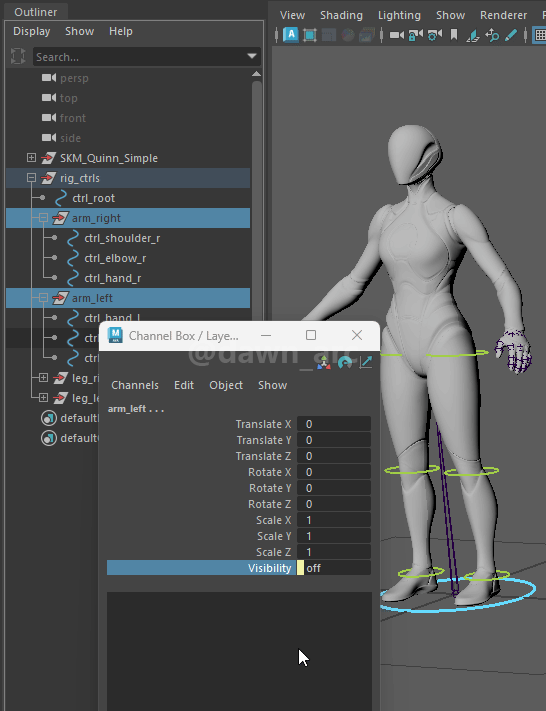Viewport: 546px width, 711px height.
Task: Select arm_left in Outliner
Action: pos(128,298)
